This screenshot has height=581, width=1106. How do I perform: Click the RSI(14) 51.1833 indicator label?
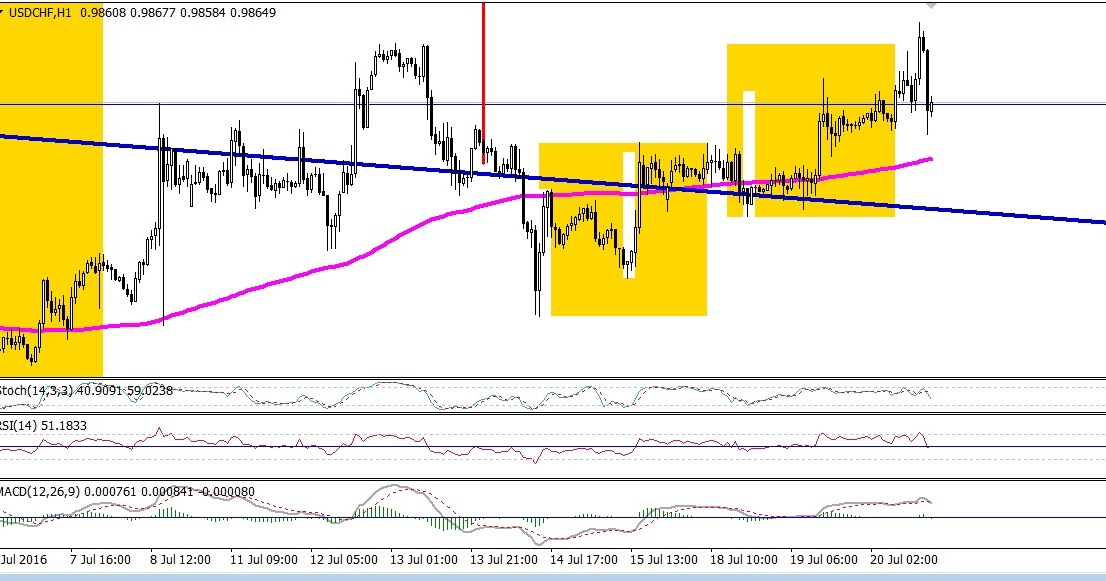[44, 425]
